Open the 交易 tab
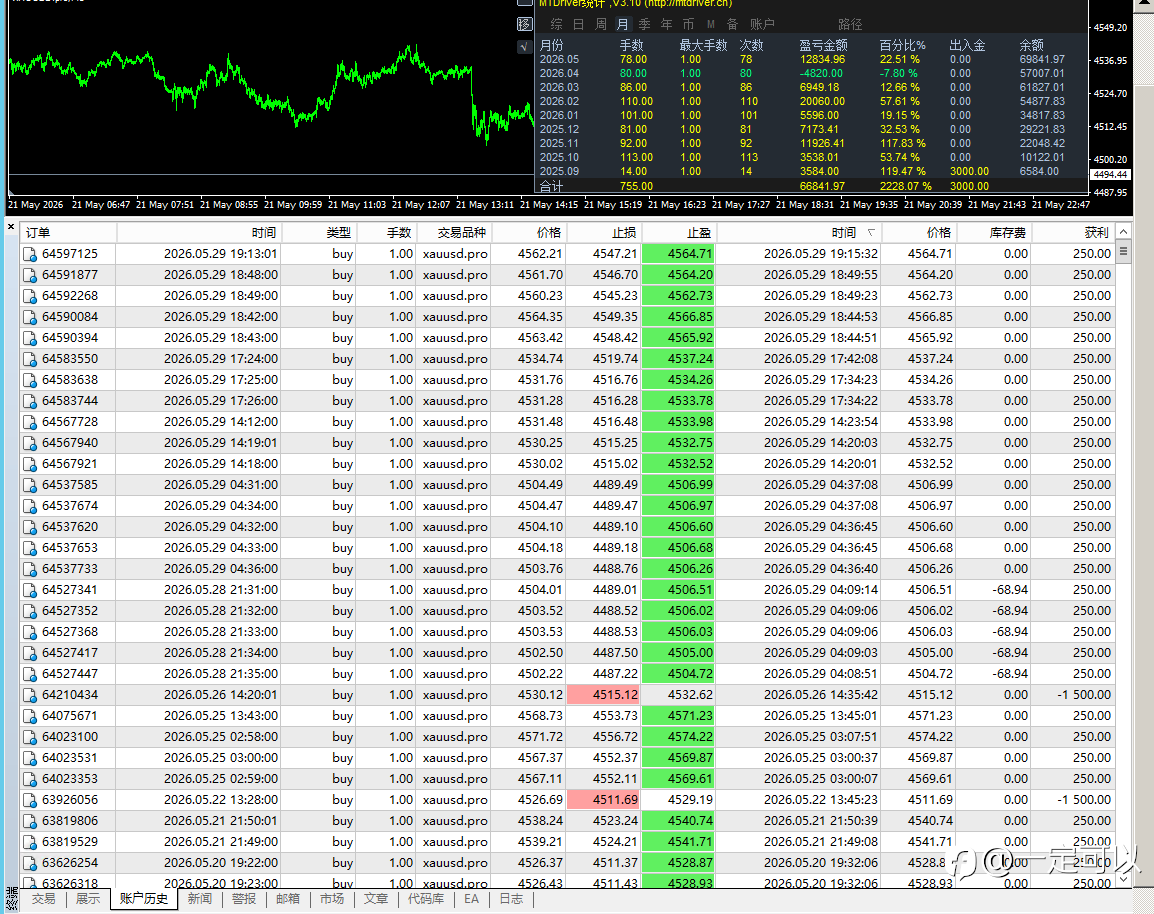Screen dimensions: 1154x914 43,899
